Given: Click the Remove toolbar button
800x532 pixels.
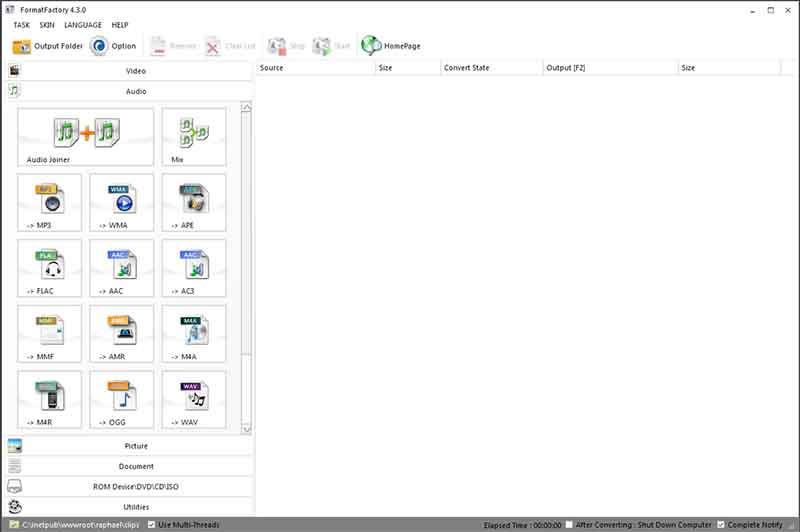Looking at the screenshot, I should tap(173, 46).
